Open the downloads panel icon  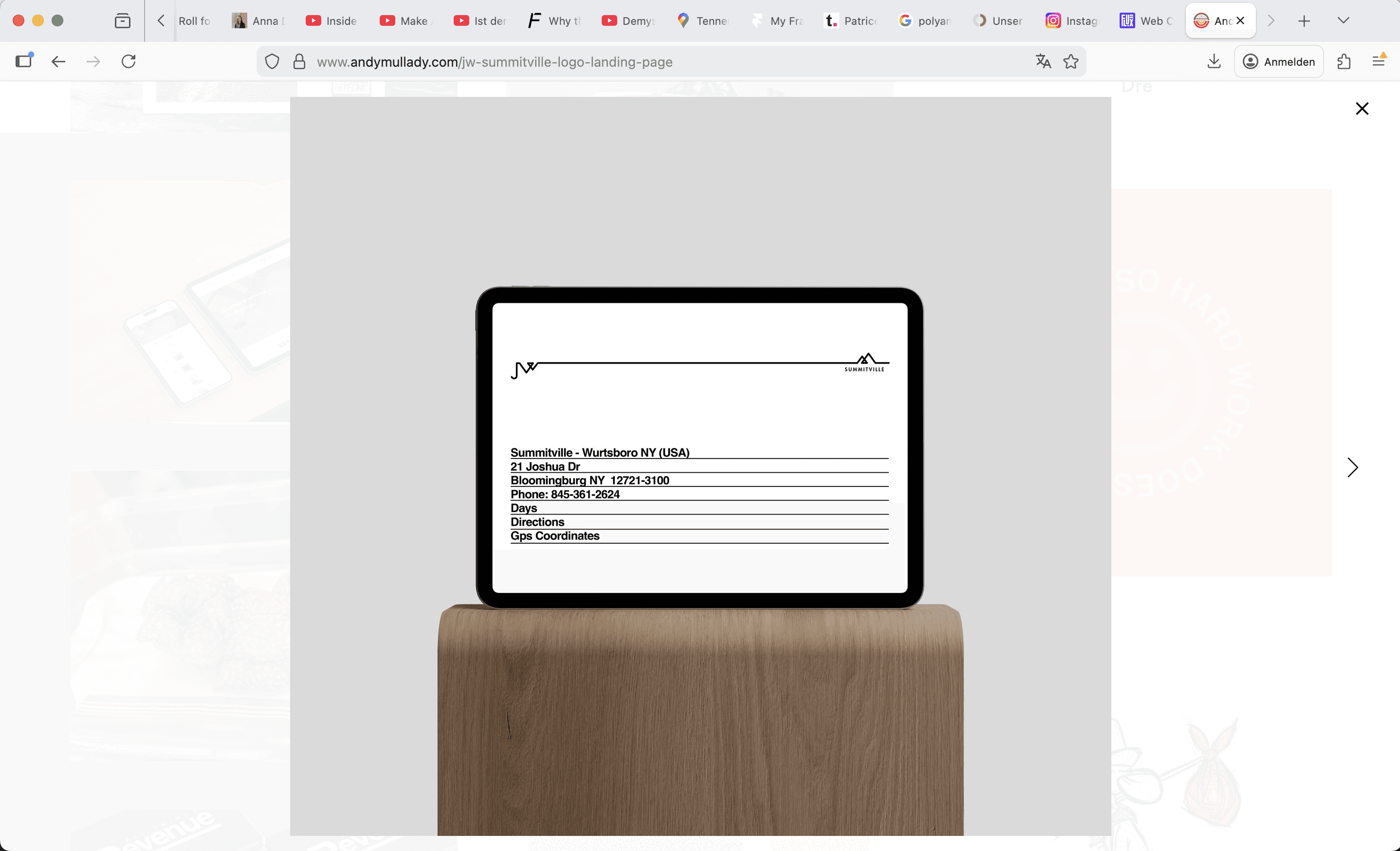[1214, 61]
